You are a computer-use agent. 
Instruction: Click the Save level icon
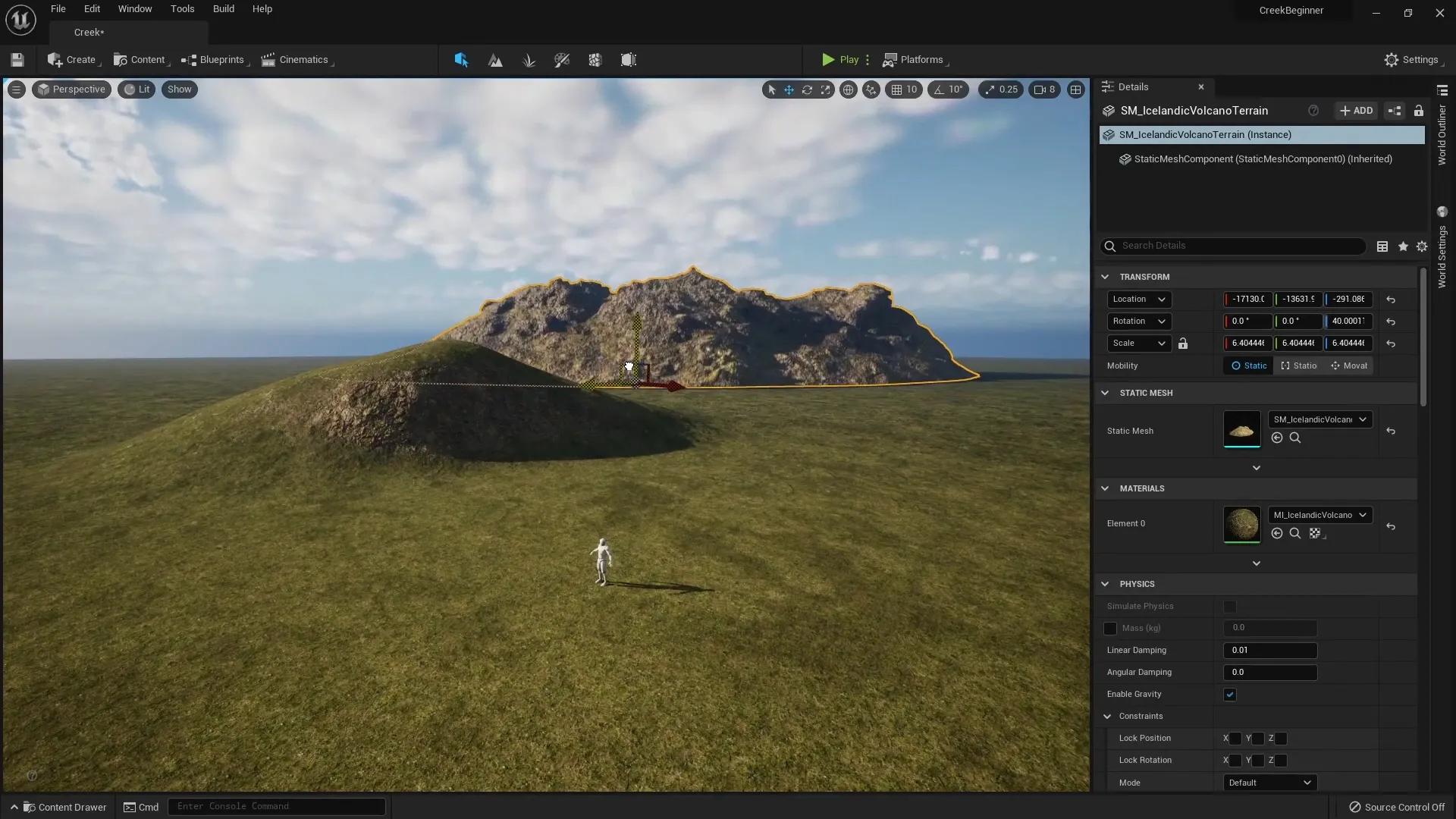(x=17, y=60)
